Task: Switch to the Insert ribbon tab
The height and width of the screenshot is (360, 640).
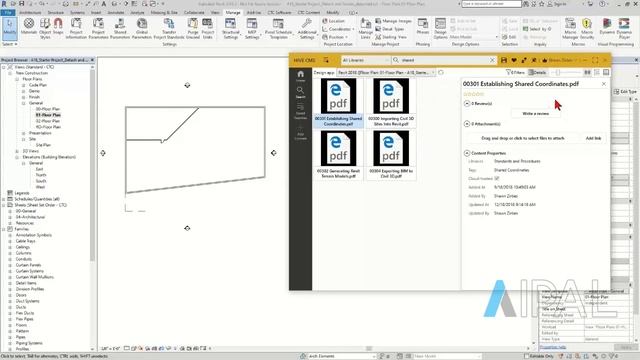Action: point(96,13)
